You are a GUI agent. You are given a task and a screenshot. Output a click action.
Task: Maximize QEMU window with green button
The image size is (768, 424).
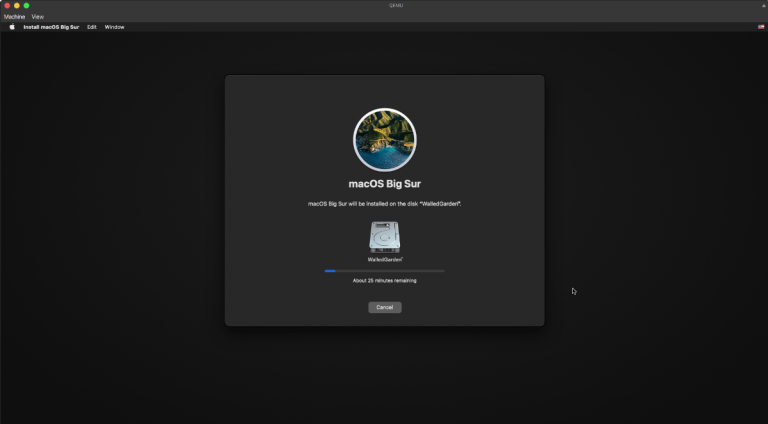26,5
